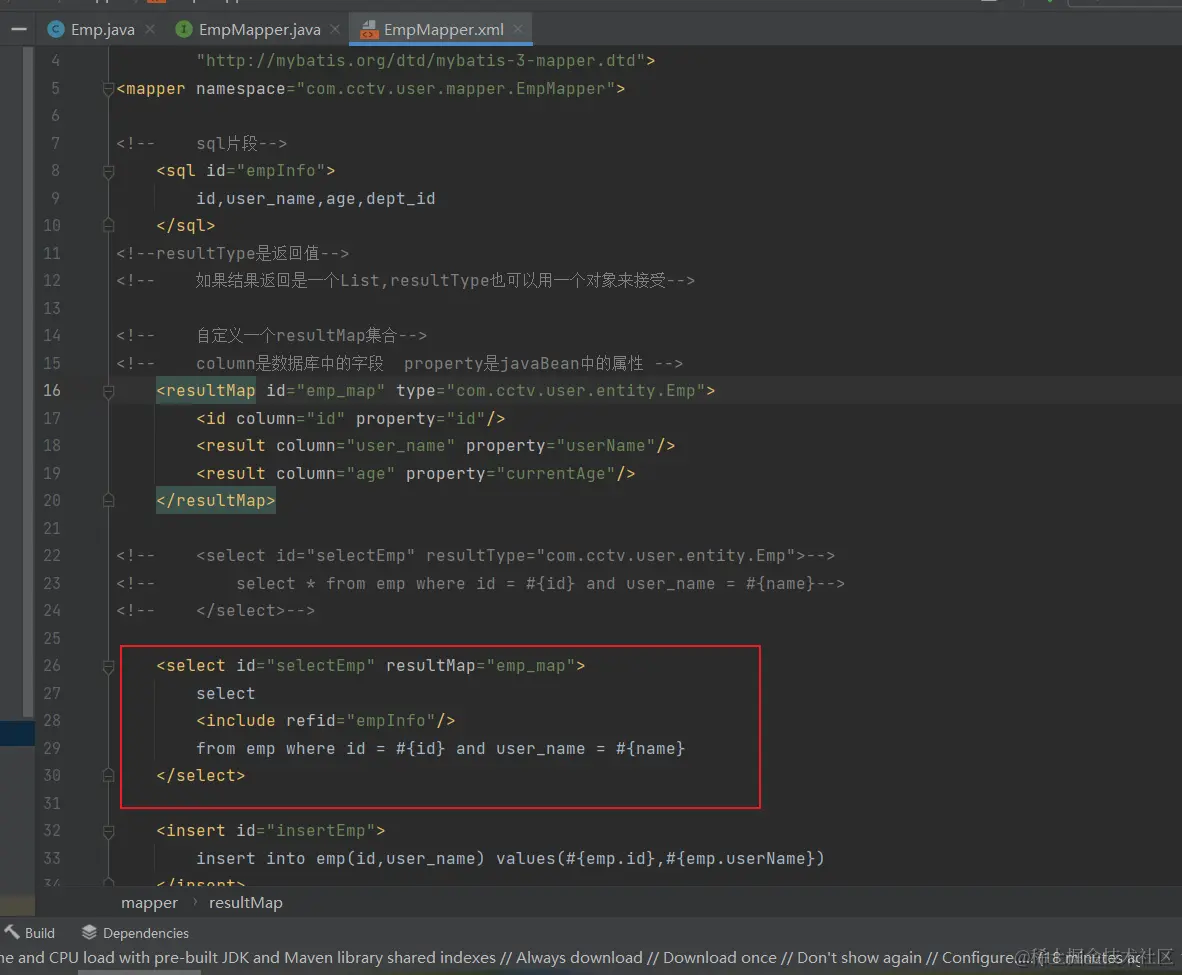Viewport: 1182px width, 975px height.
Task: Click the interface icon on EmpMapper.java tab
Action: tap(183, 29)
